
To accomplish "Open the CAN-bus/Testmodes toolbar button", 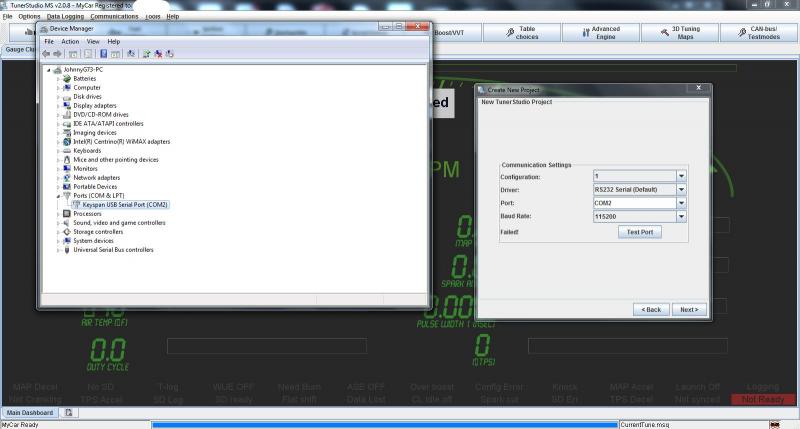I will [758, 33].
